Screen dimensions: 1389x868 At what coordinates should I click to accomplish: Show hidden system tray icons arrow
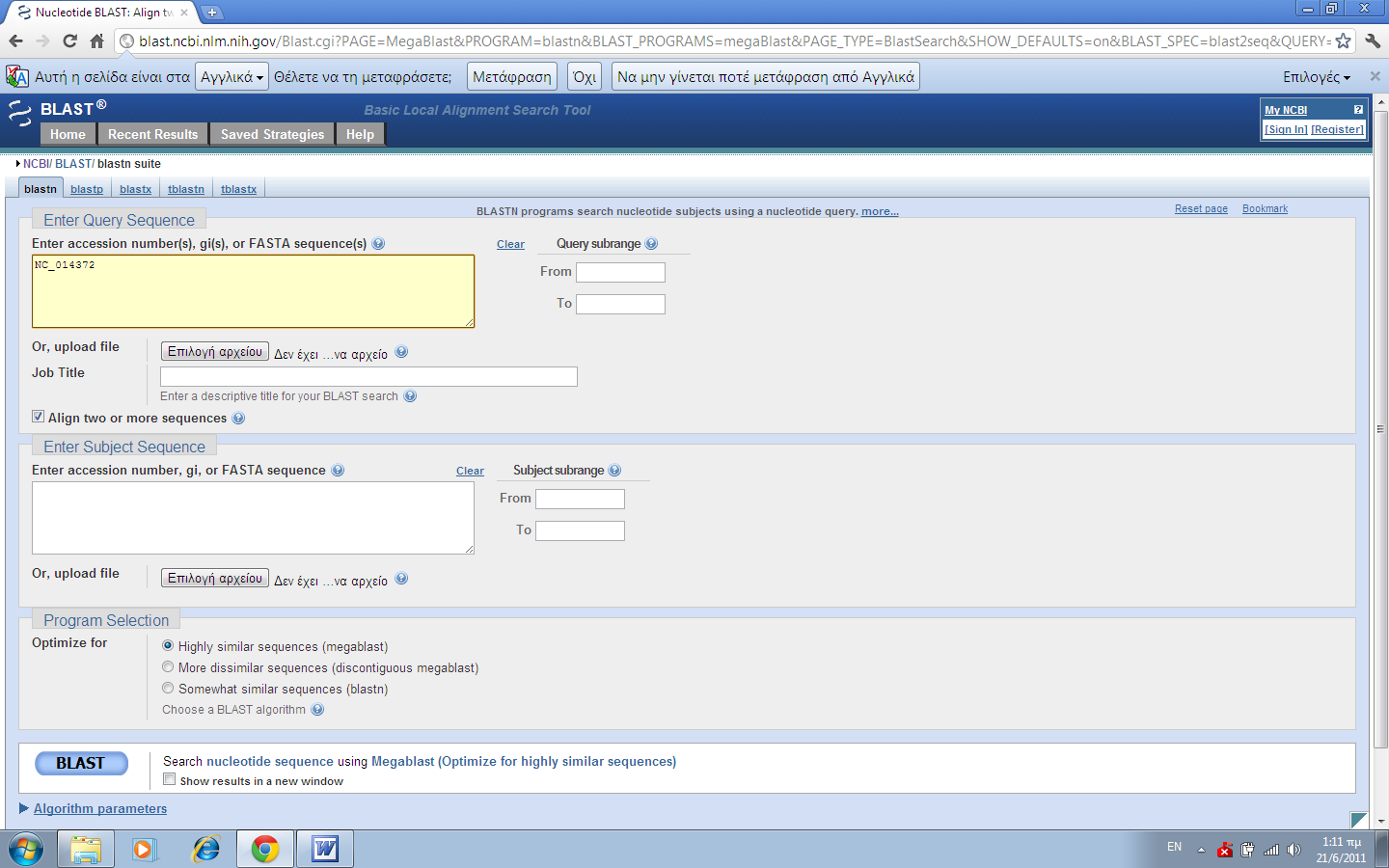pos(1201,850)
